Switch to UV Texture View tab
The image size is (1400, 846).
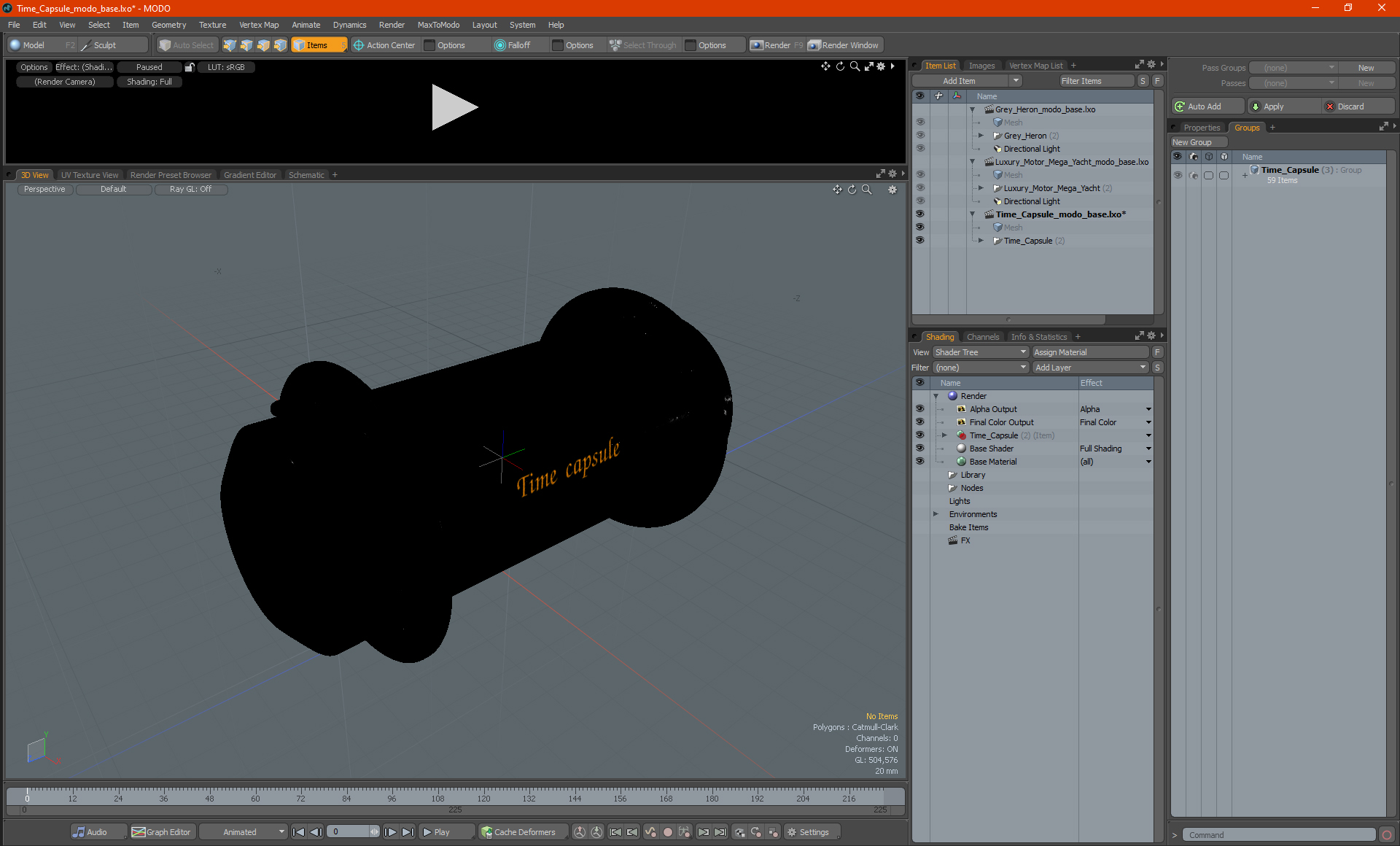89,175
